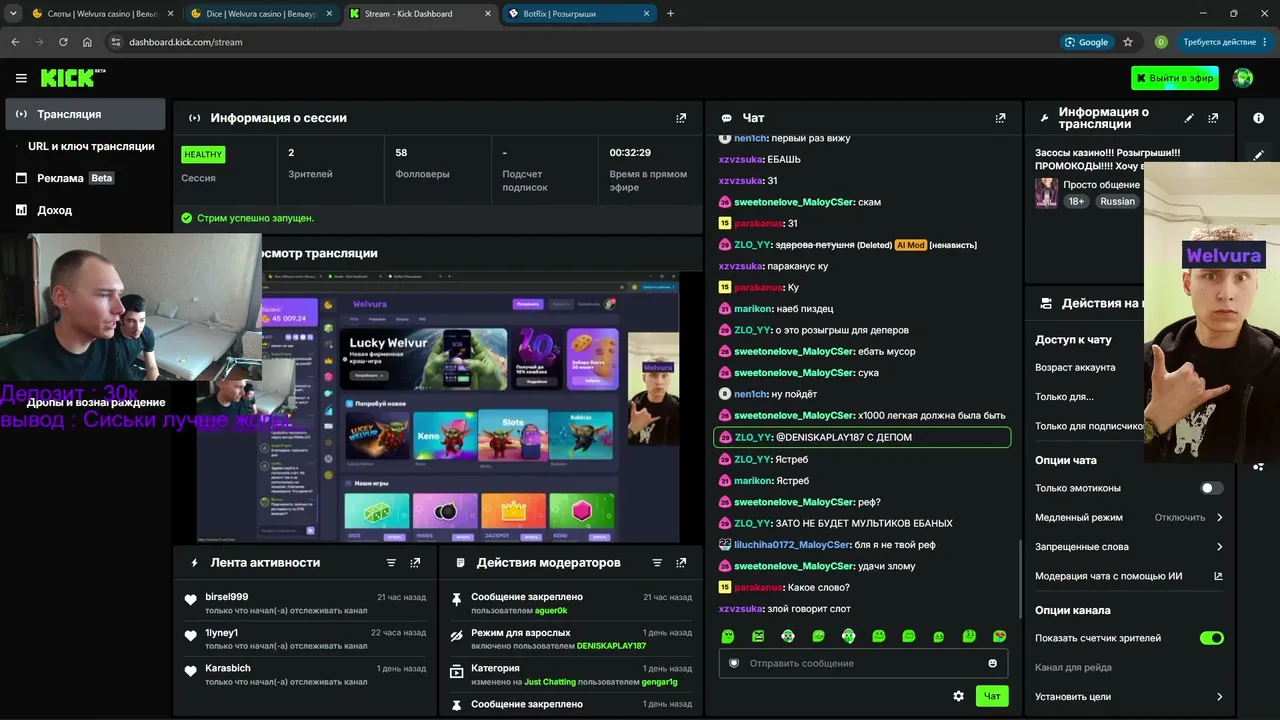Click the 18+ tag

(1076, 201)
